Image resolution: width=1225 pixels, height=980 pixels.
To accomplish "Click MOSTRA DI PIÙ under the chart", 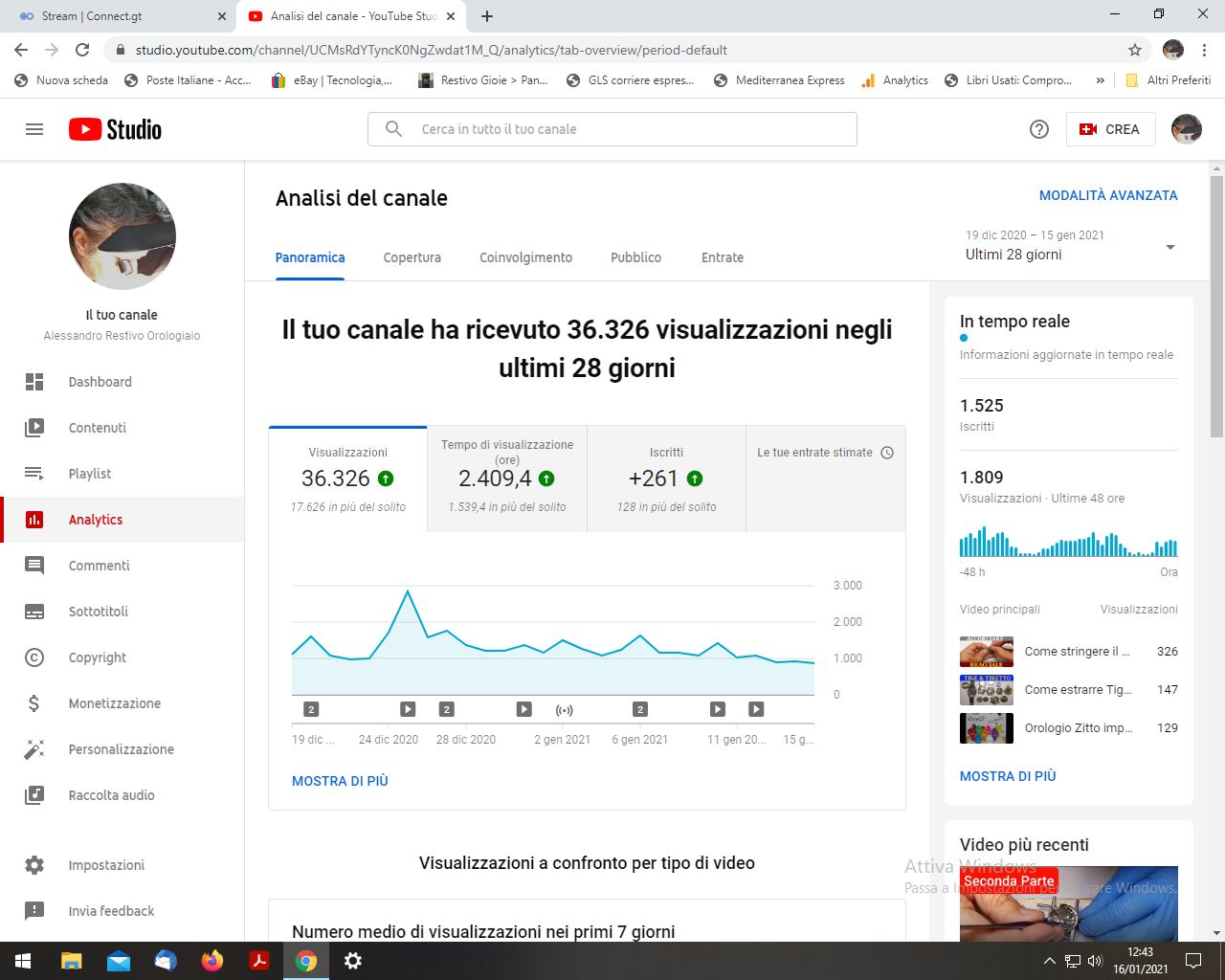I will tap(340, 781).
